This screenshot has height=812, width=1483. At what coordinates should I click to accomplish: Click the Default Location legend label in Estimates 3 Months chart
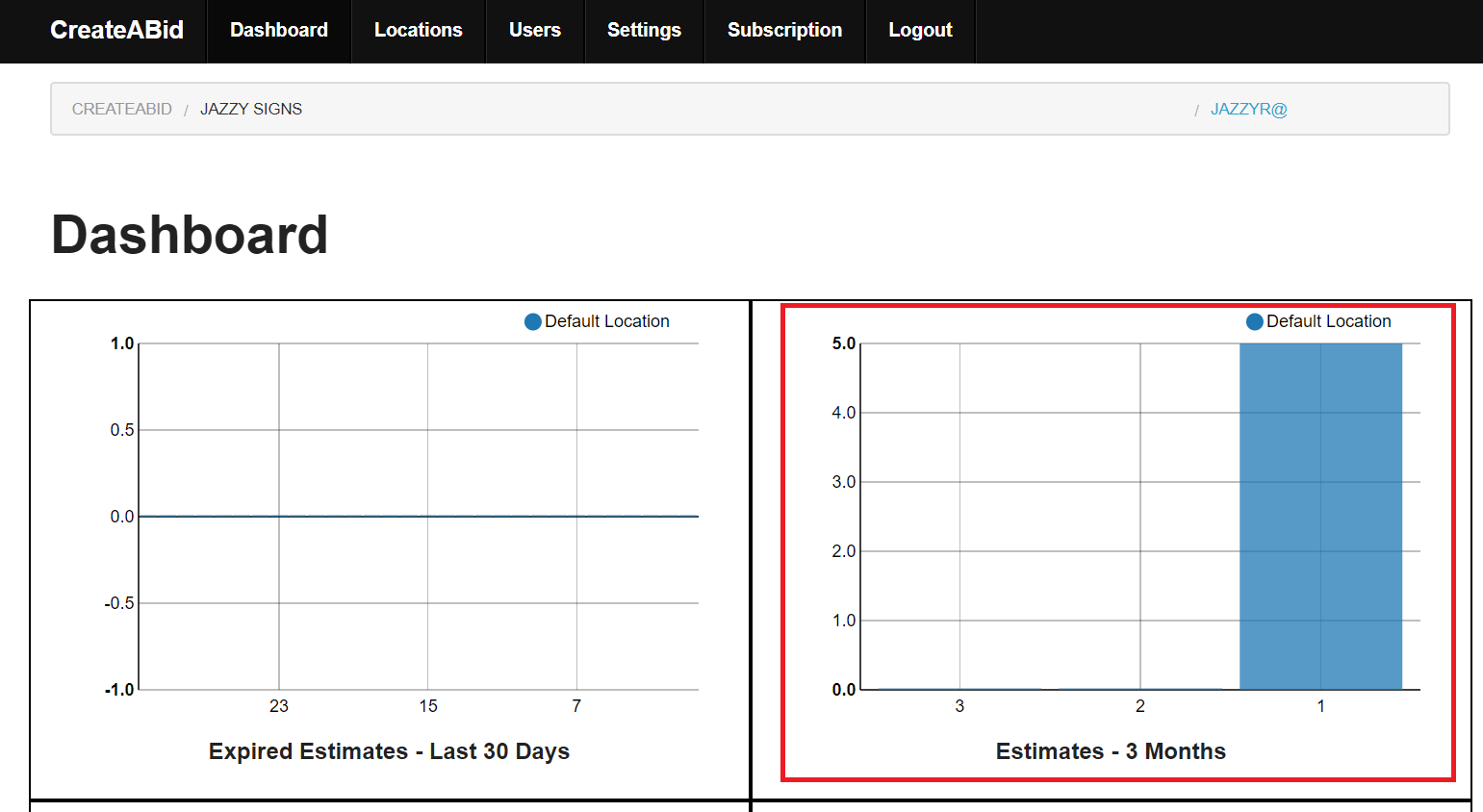click(1329, 321)
